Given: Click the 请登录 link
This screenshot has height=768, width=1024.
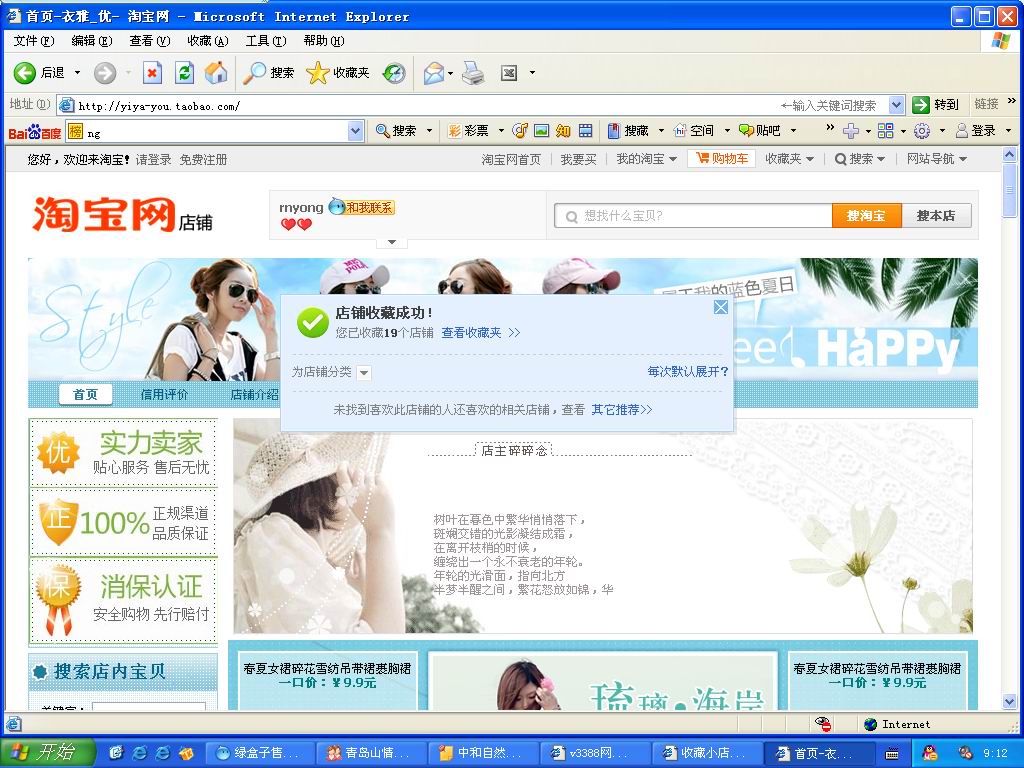Looking at the screenshot, I should 153,159.
